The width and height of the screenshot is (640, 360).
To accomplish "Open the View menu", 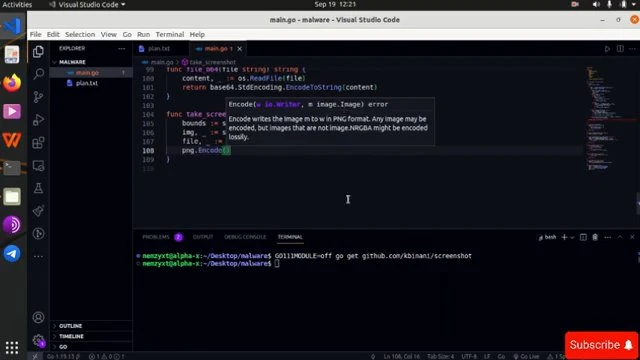I will pyautogui.click(x=109, y=34).
